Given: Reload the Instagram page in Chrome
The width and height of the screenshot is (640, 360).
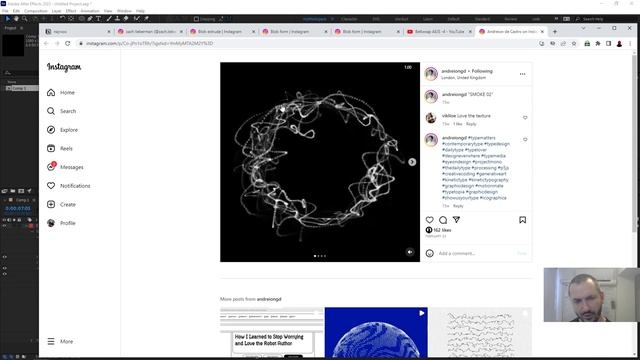Looking at the screenshot, I should click(x=68, y=43).
